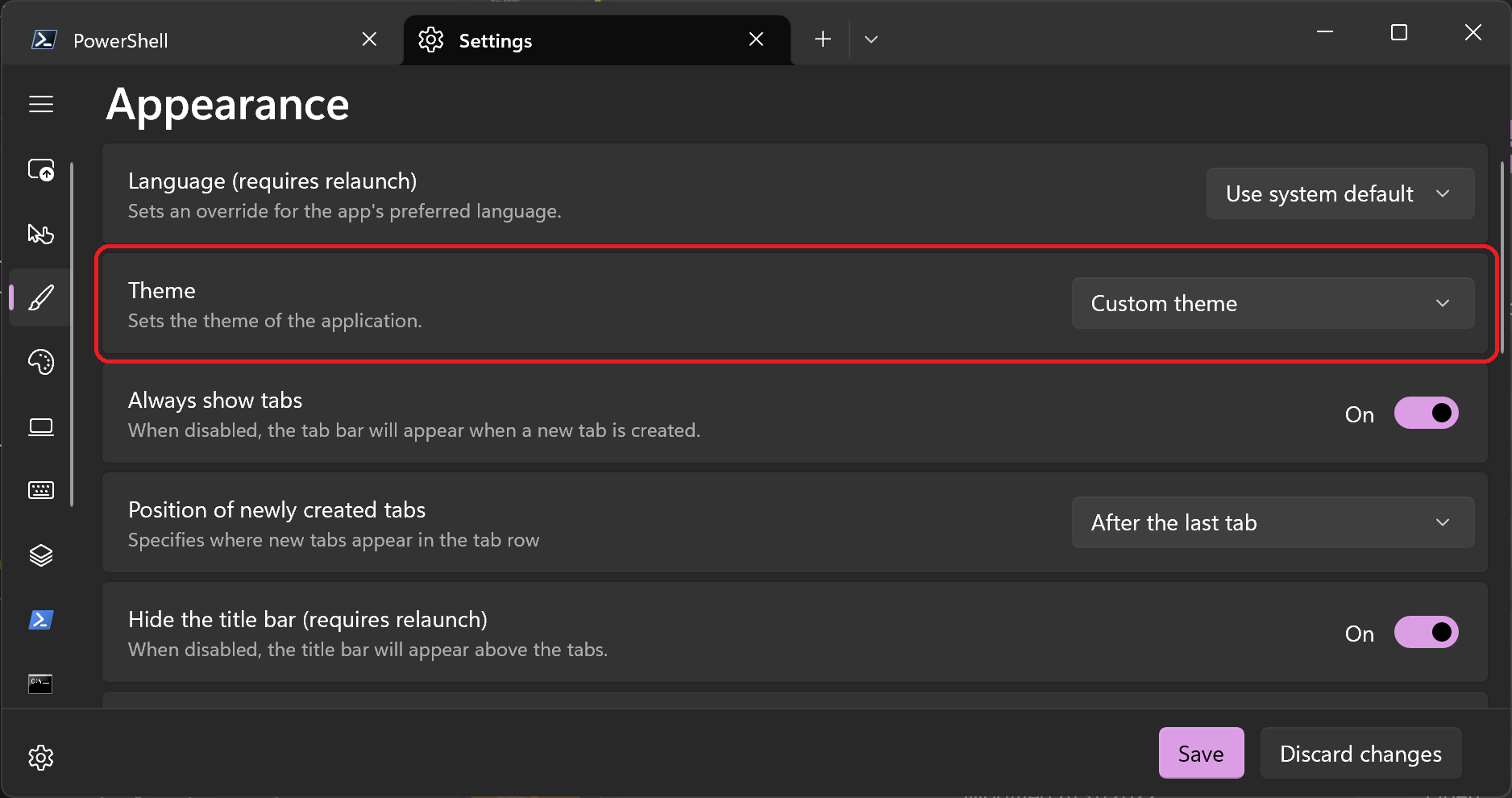
Task: Click Discard changes button
Action: click(1360, 753)
